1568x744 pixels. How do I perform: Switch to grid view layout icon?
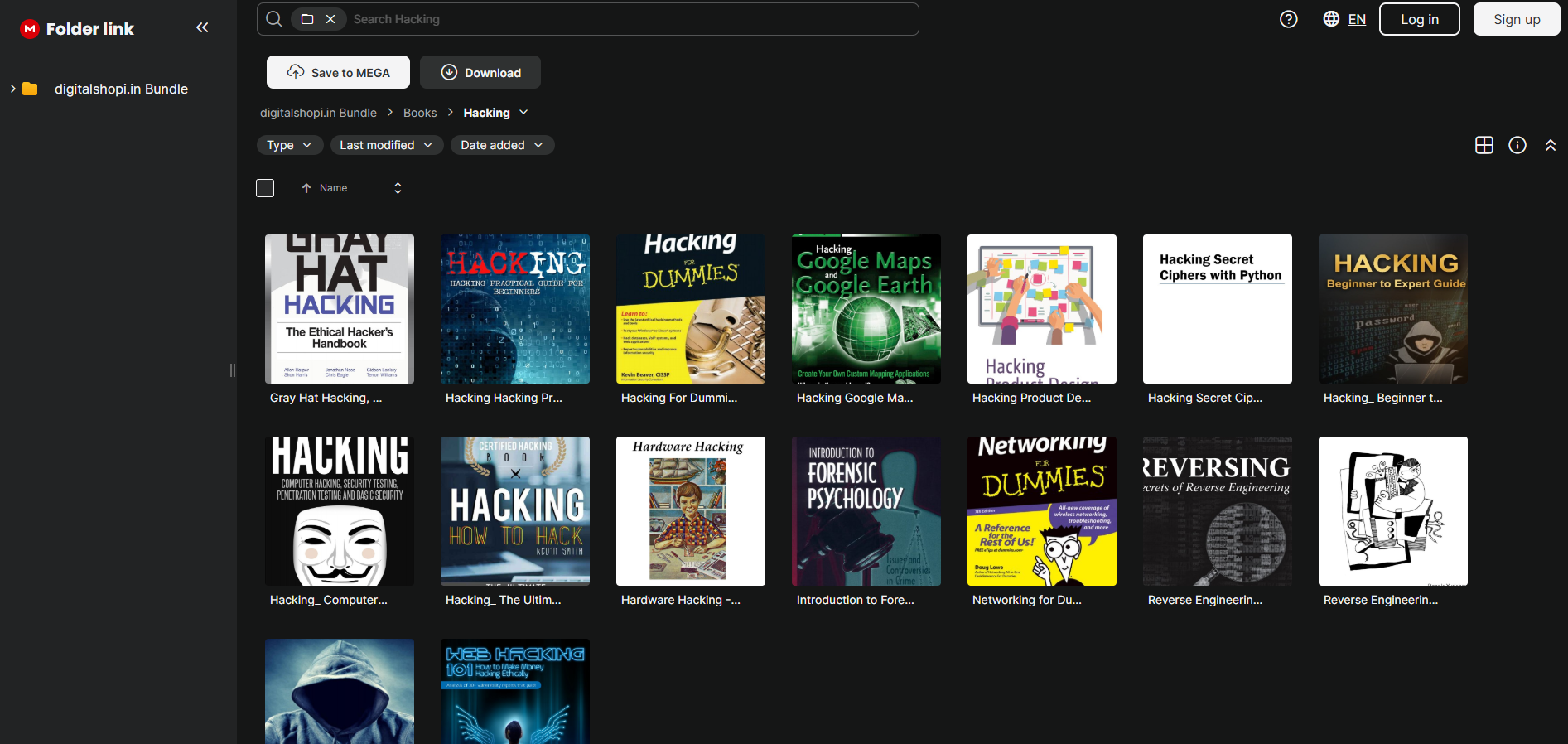[x=1484, y=145]
